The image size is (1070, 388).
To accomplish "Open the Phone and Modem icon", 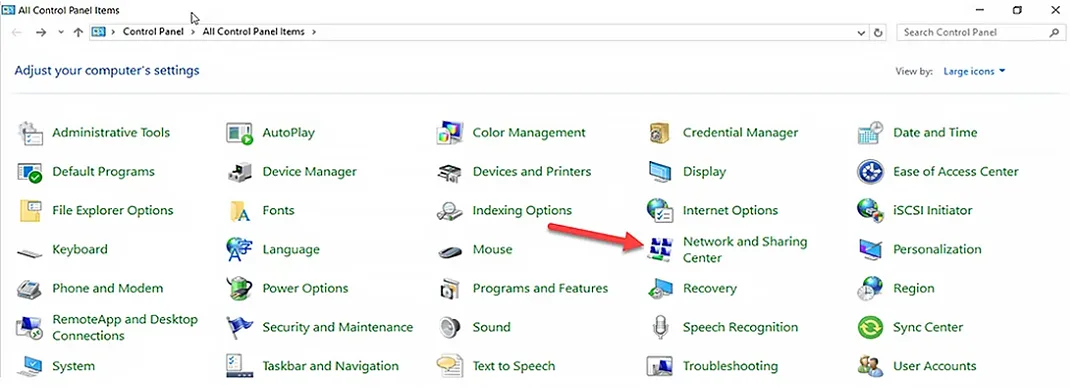I will pos(29,288).
